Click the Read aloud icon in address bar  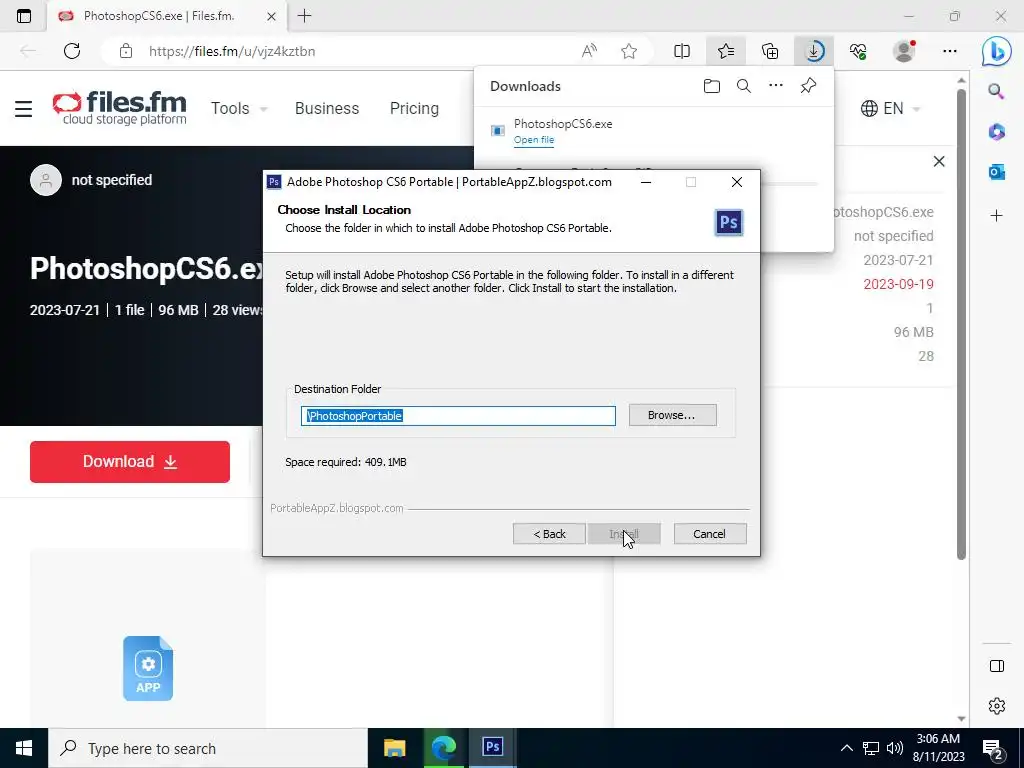589,51
